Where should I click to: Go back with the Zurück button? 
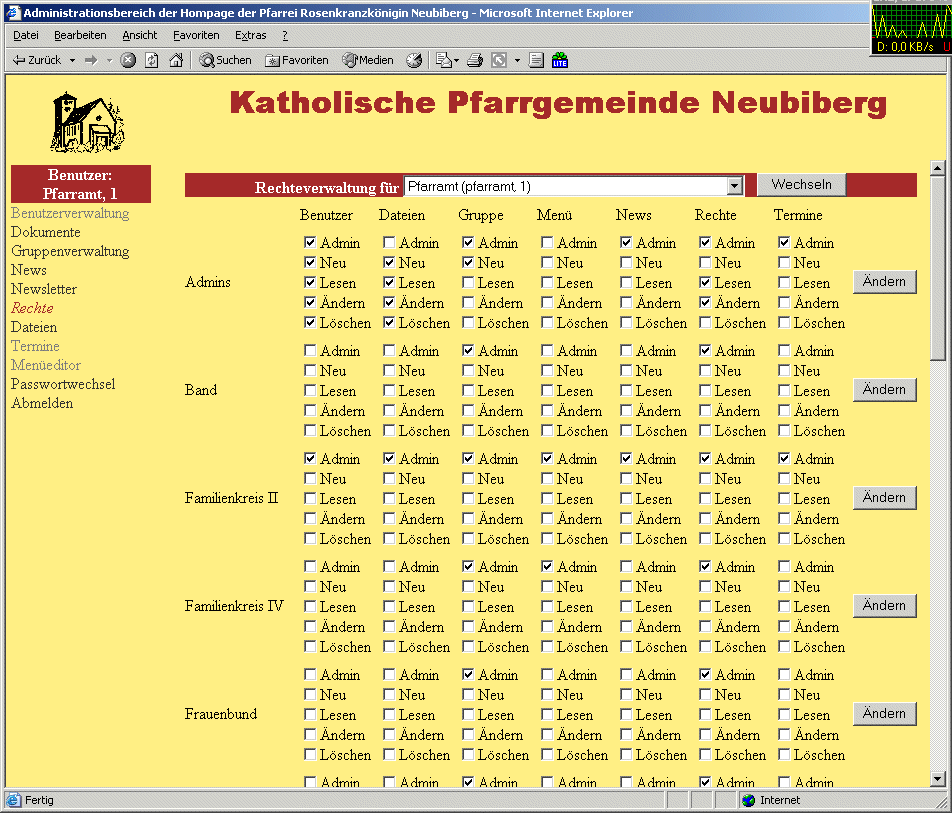36,60
